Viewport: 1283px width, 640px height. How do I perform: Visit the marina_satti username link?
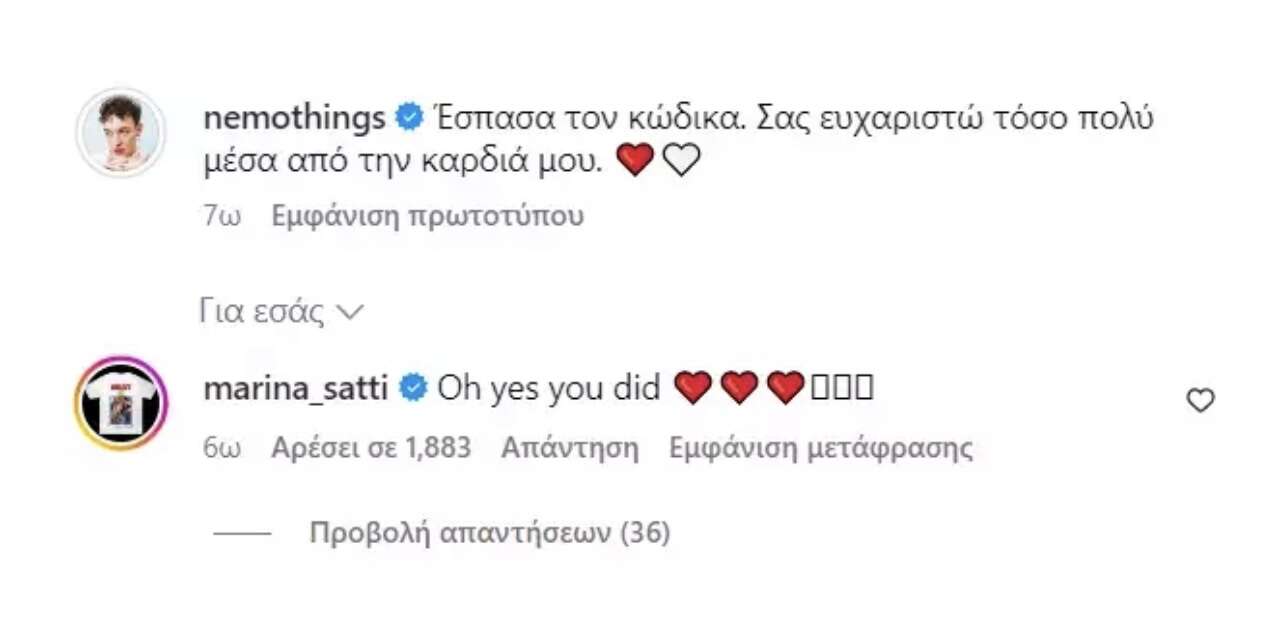[295, 388]
